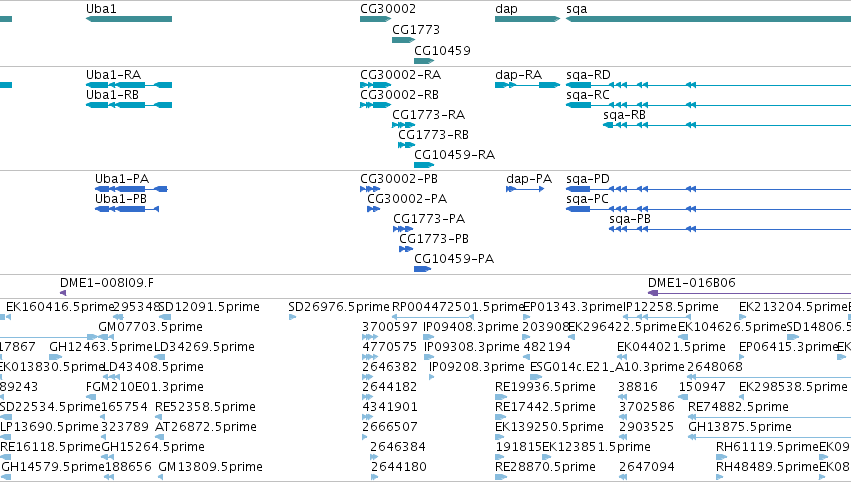Click EST label RE19936.5prime
The width and height of the screenshot is (851, 482).
tap(545, 387)
